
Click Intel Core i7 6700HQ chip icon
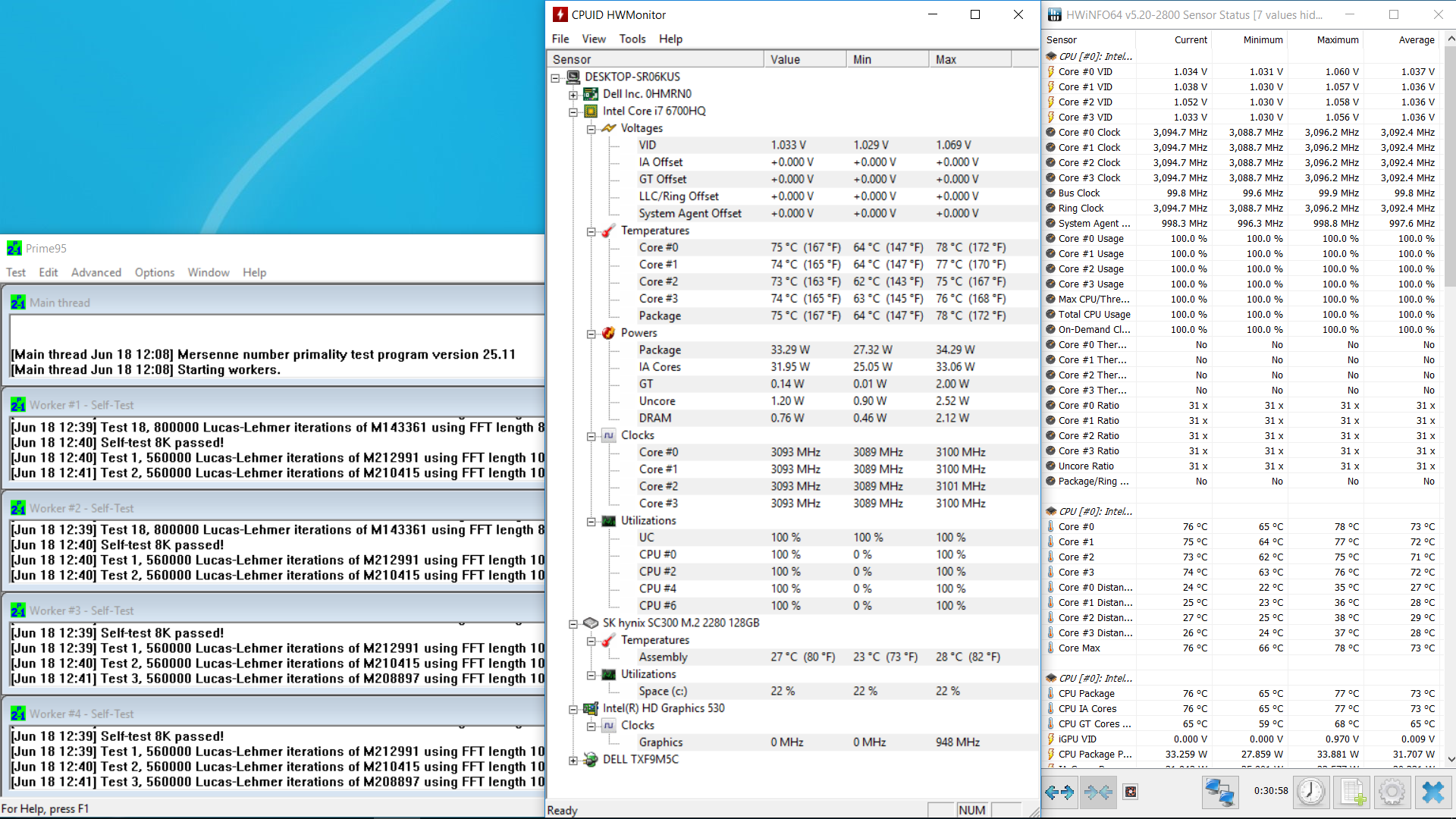click(591, 111)
